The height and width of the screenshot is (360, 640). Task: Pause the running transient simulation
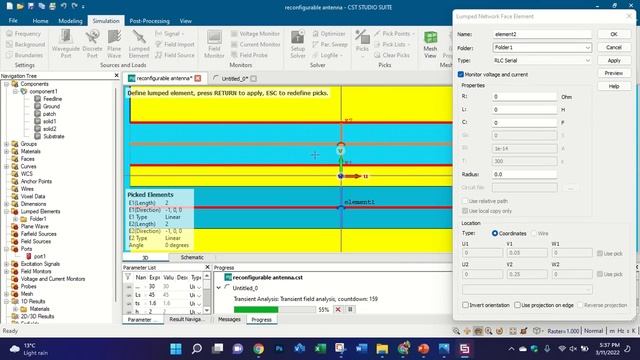click(x=350, y=309)
